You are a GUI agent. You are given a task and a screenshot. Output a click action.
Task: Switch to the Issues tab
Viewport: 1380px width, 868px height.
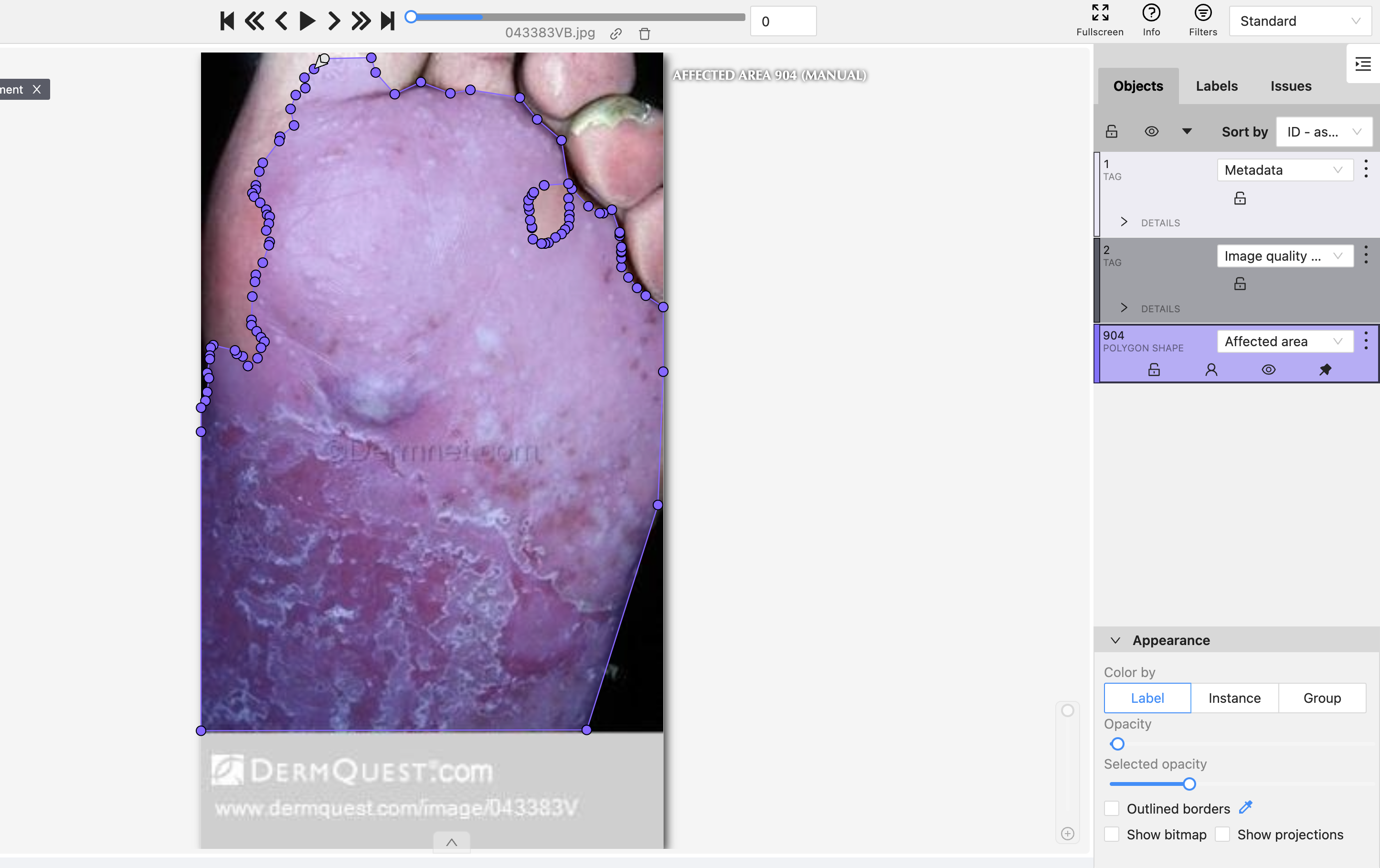1290,86
